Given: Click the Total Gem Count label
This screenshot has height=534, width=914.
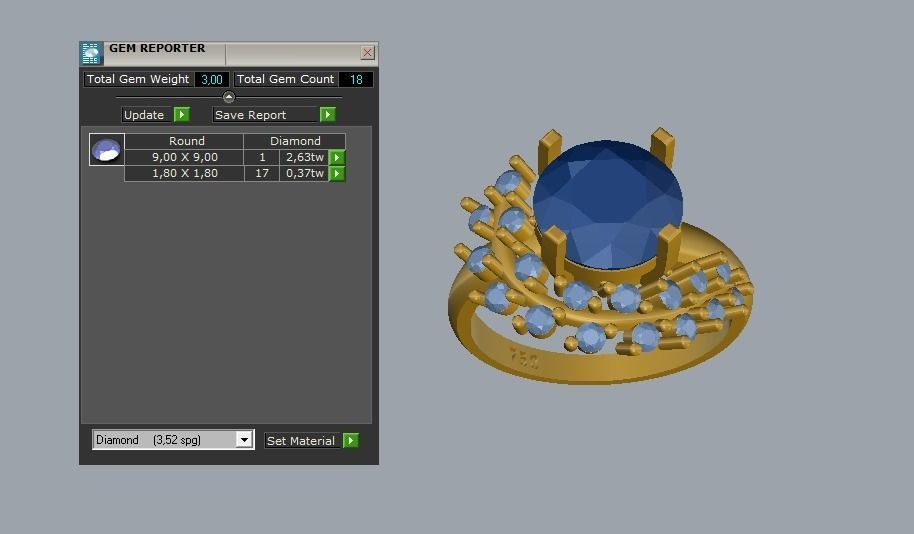Looking at the screenshot, I should point(286,79).
